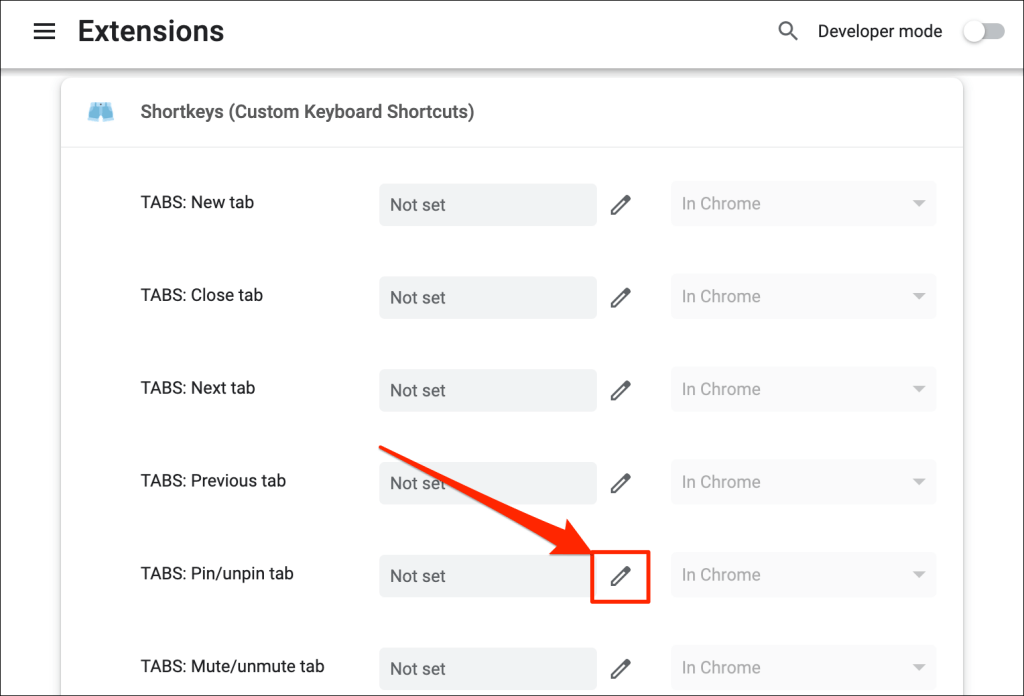Edit the shortcut for TABS: Mute/unmute tab
This screenshot has width=1024, height=696.
620,668
